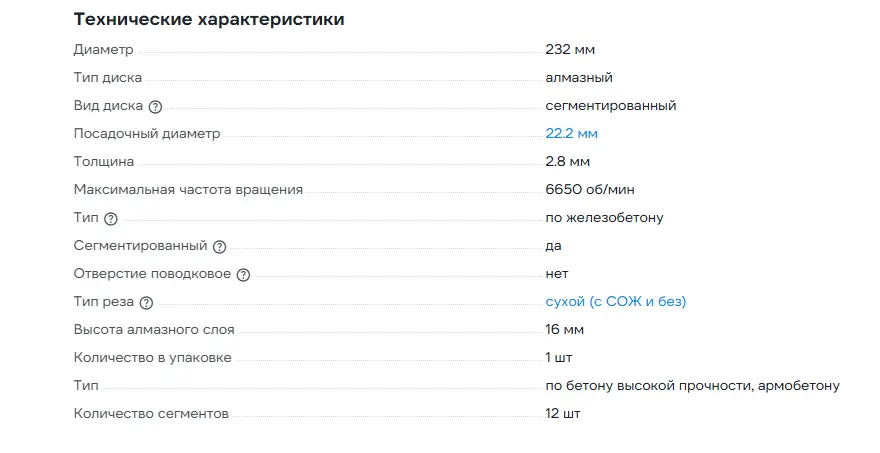Open the сухой (с СОЖ и без) link

coord(615,301)
